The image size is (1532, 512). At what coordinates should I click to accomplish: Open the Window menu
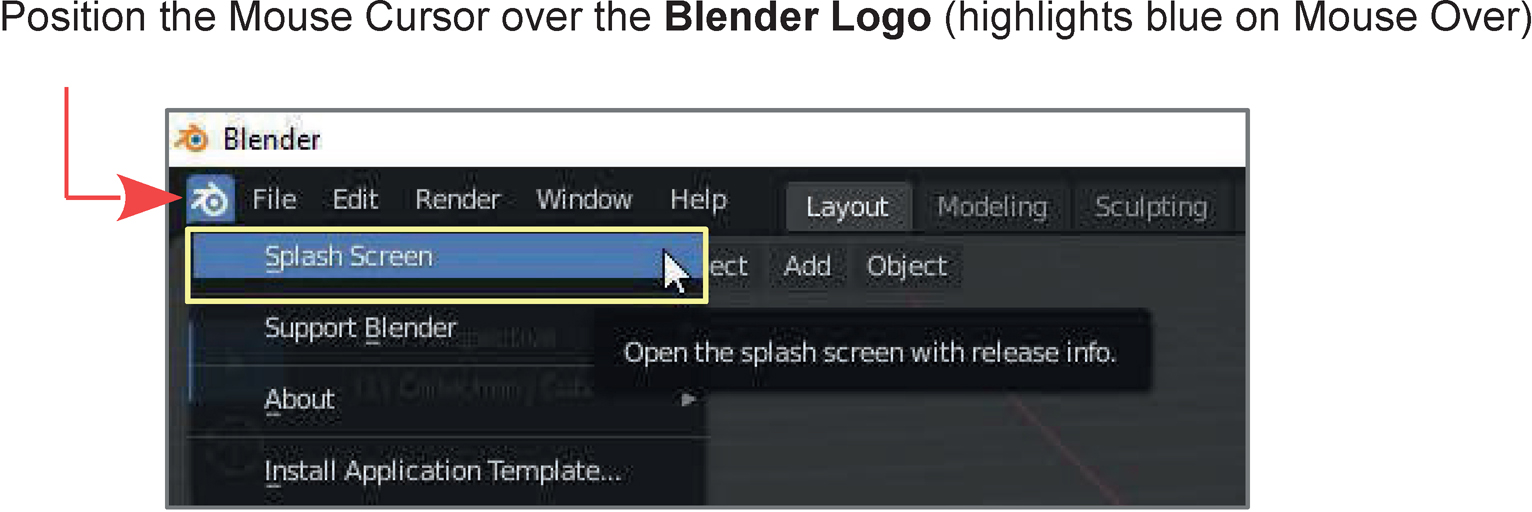click(x=584, y=200)
